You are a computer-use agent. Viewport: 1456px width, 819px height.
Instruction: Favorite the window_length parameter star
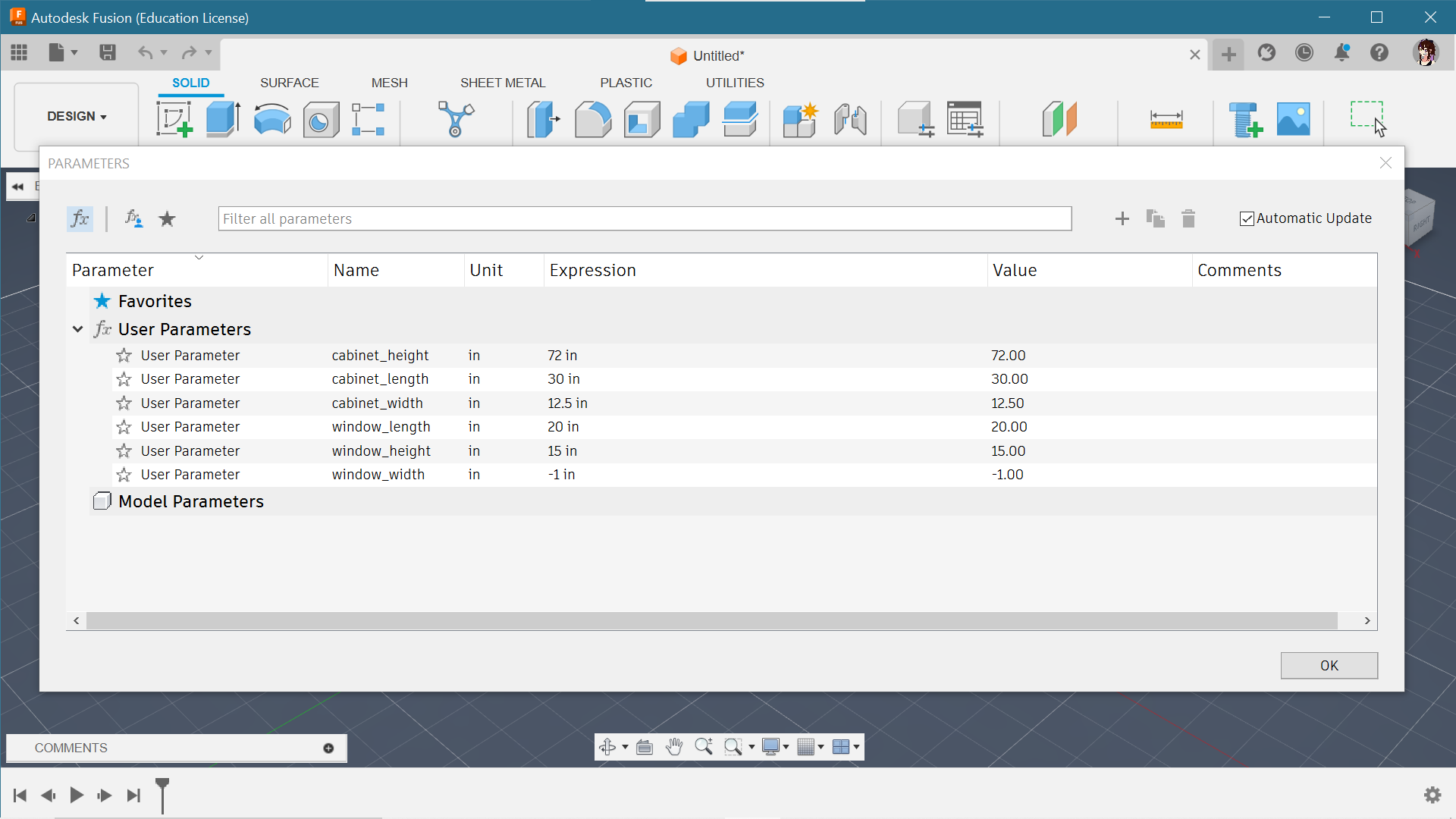124,427
